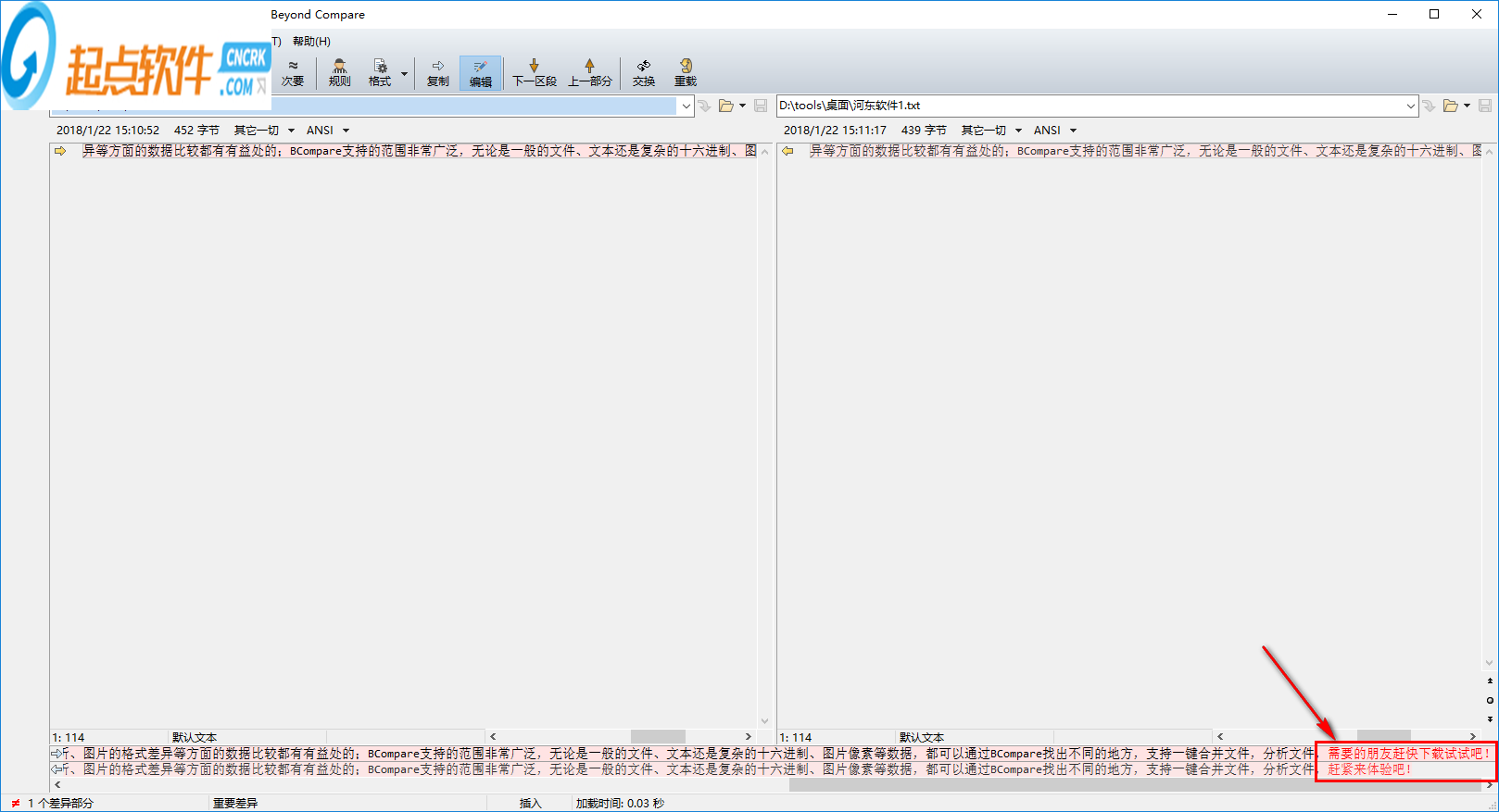The height and width of the screenshot is (812, 1499).
Task: Click the 复制 (copy) toolbar icon
Action: pyautogui.click(x=438, y=73)
